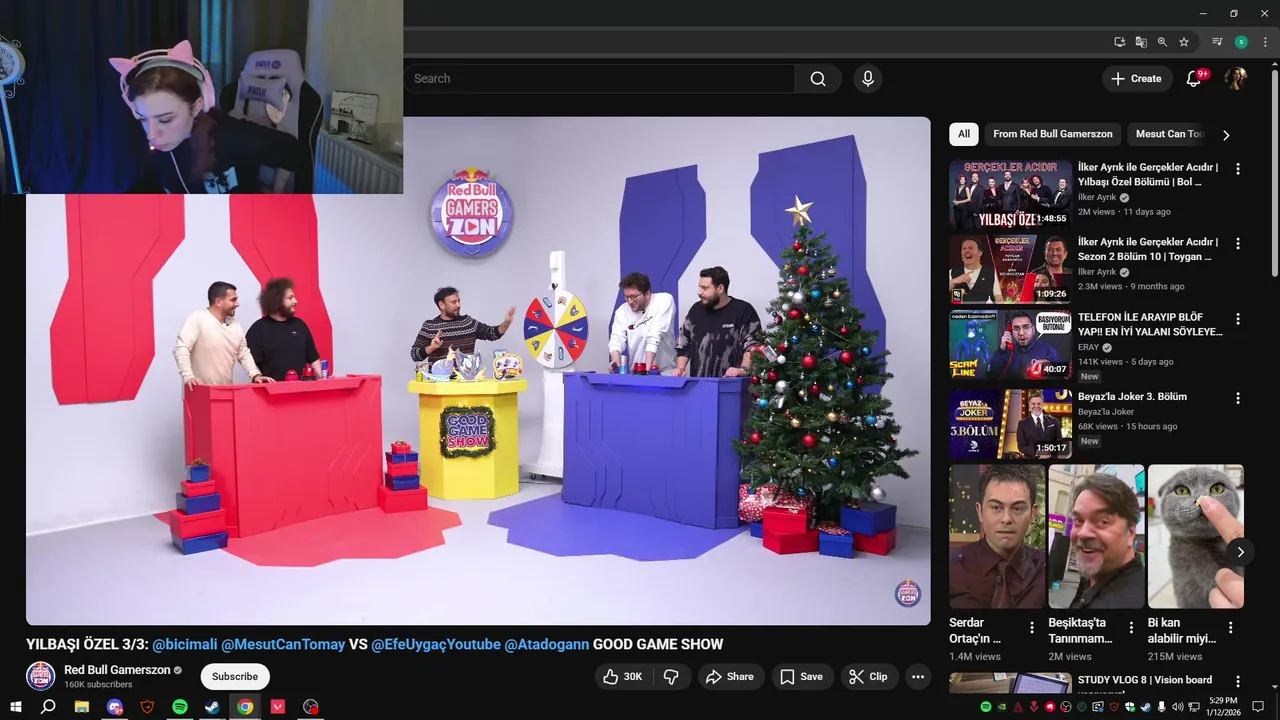1280x720 pixels.
Task: Click the YouTube search magnifier button
Action: (818, 79)
